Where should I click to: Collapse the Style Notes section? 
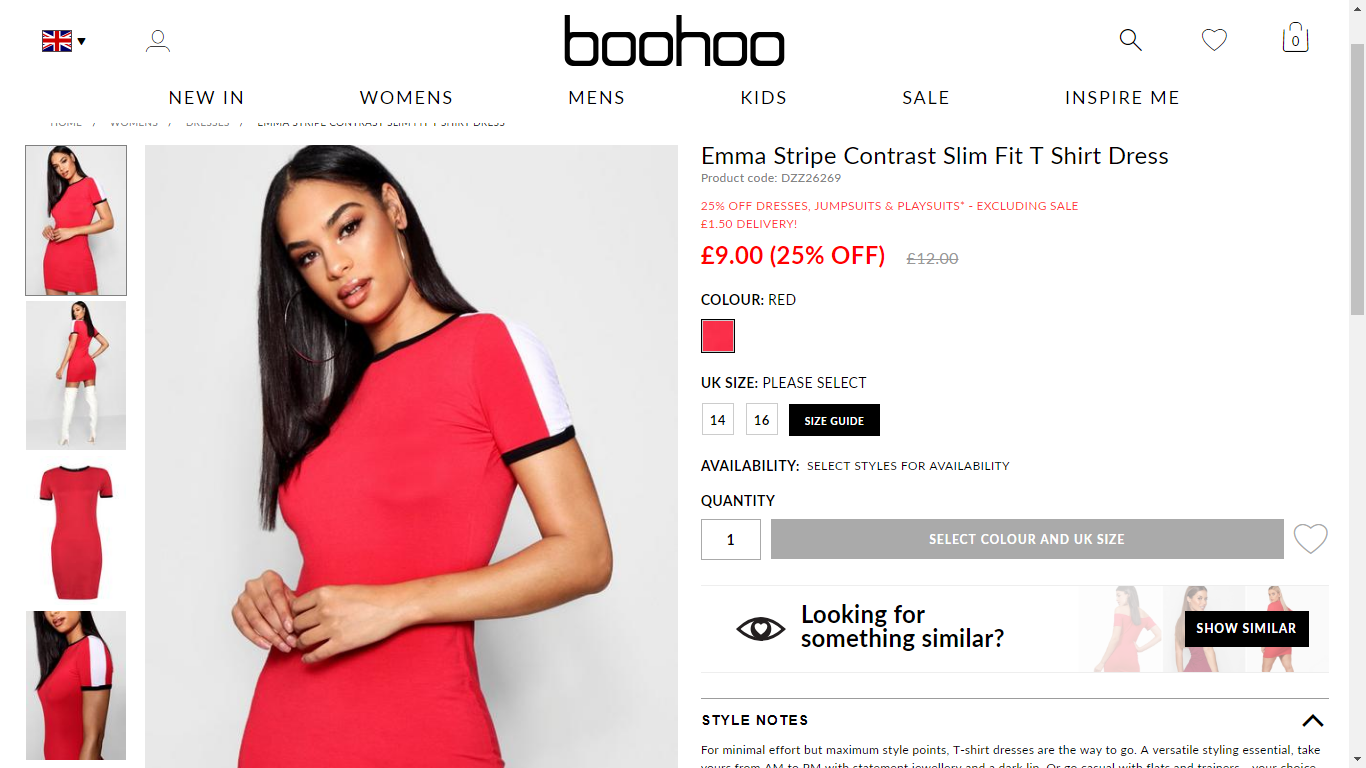(1312, 720)
